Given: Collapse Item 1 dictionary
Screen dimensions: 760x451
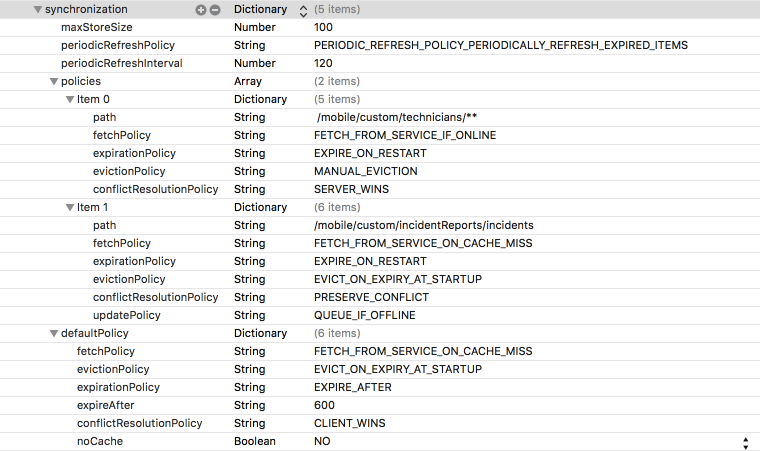Looking at the screenshot, I should tap(70, 207).
